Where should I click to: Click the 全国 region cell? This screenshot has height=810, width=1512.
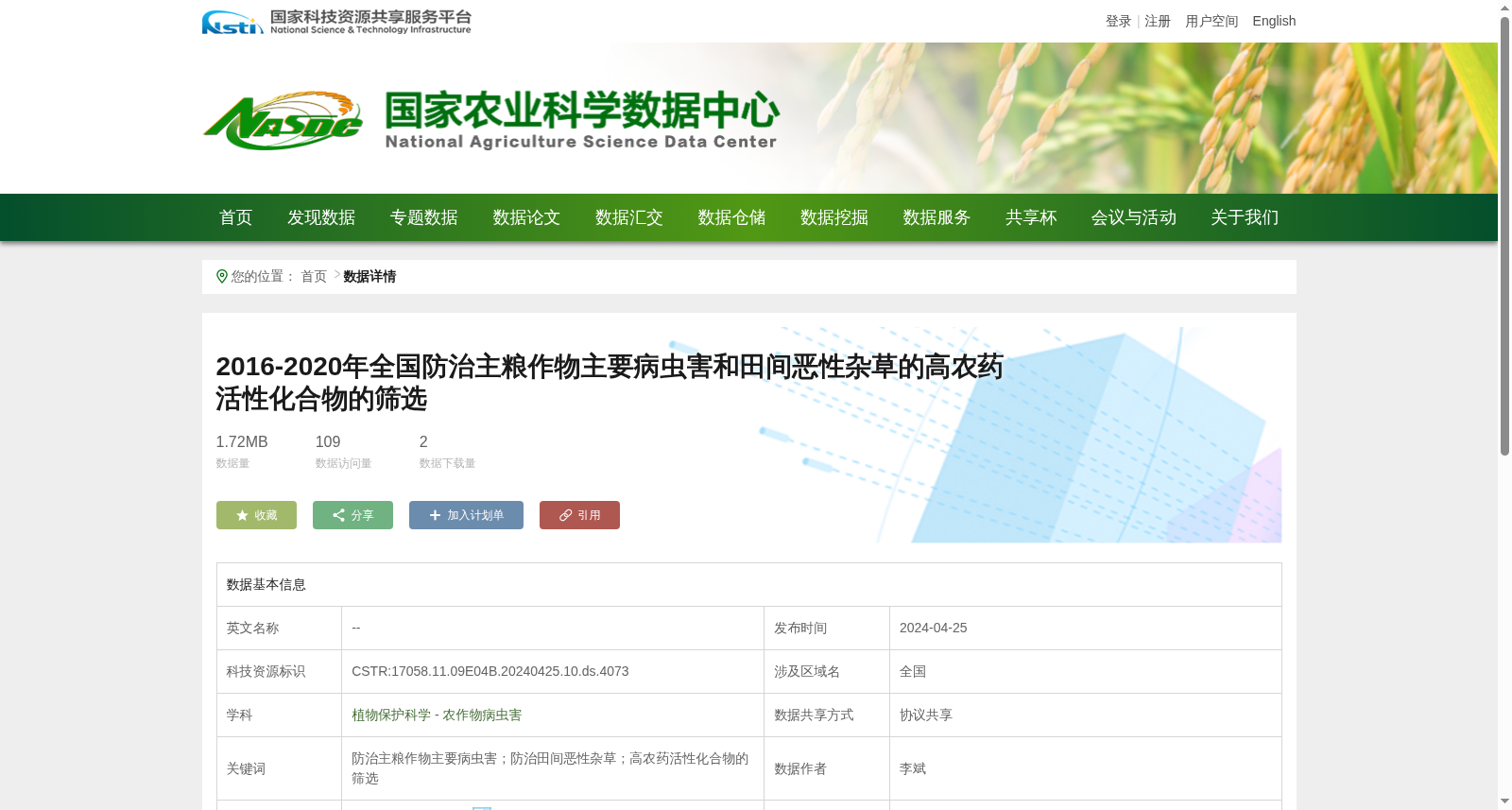[x=1085, y=671]
